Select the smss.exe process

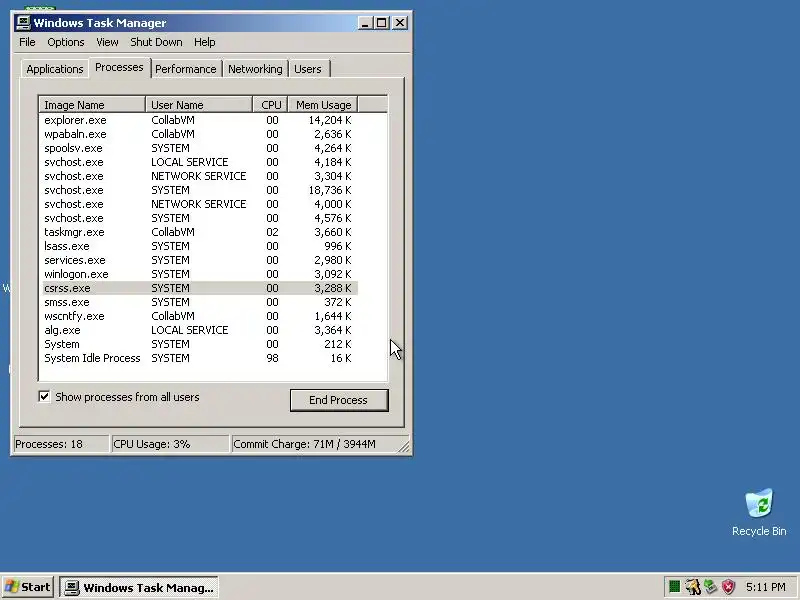(200, 302)
